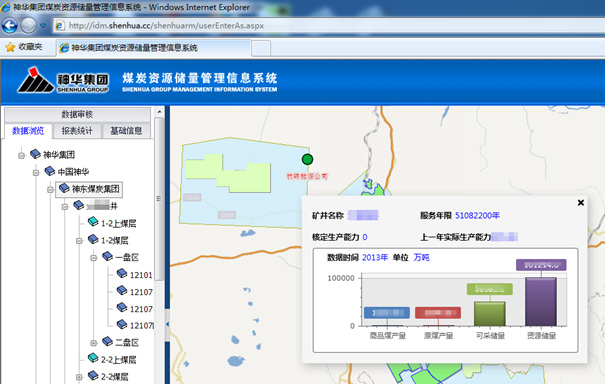
Task: Open the favorites star icon
Action: coord(10,47)
